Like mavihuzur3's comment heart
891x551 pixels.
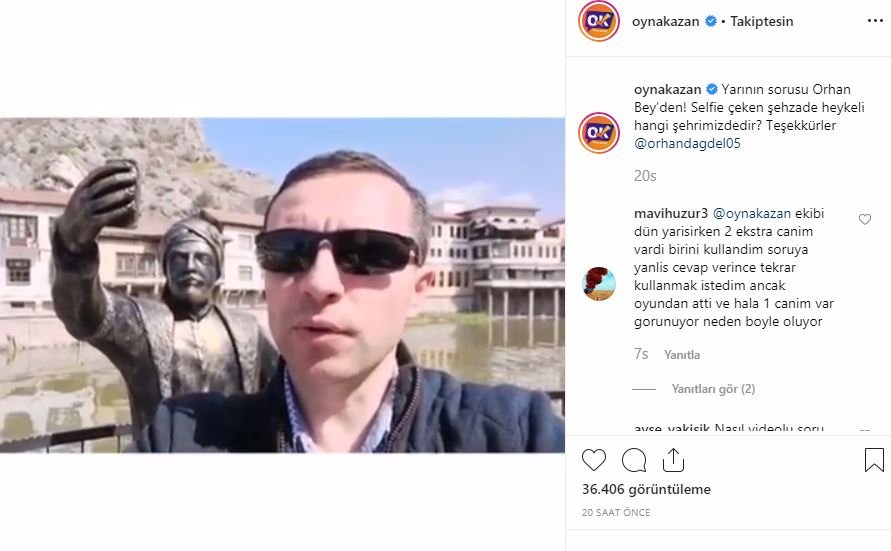click(865, 219)
